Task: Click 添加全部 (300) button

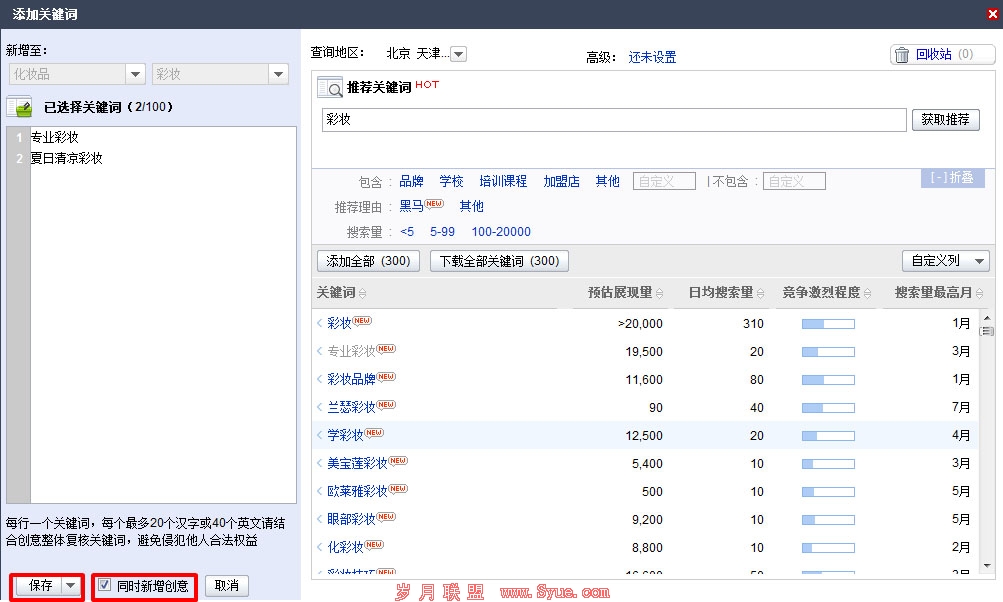Action: point(369,261)
